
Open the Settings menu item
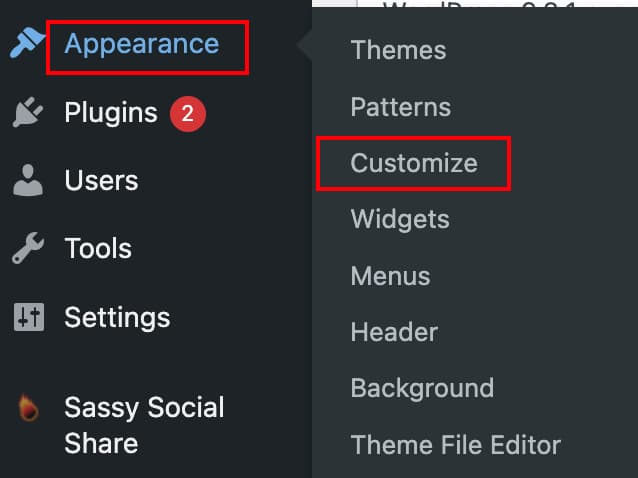pyautogui.click(x=117, y=318)
